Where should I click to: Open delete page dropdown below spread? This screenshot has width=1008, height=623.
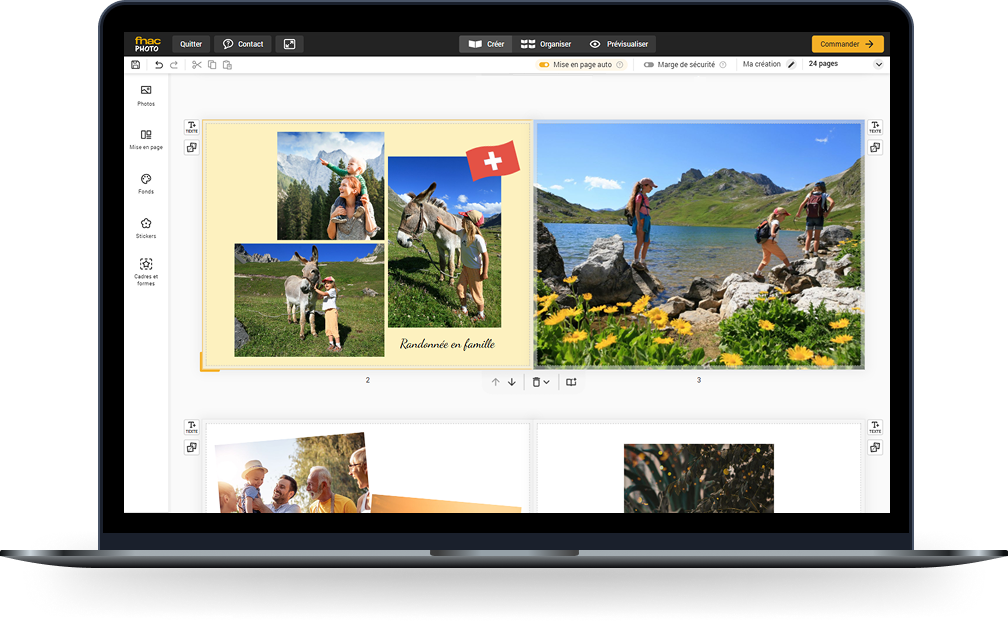click(541, 382)
